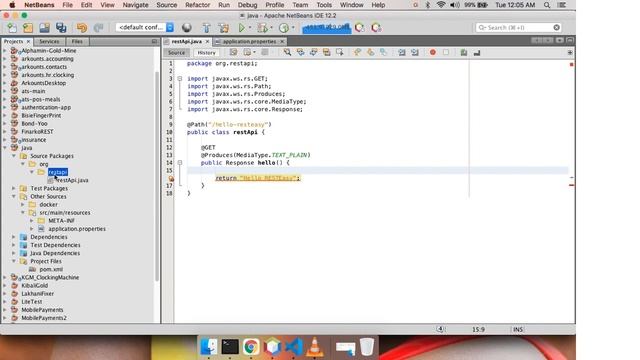The height and width of the screenshot is (360, 640).
Task: Click the New File toolbar icon
Action: point(12,28)
